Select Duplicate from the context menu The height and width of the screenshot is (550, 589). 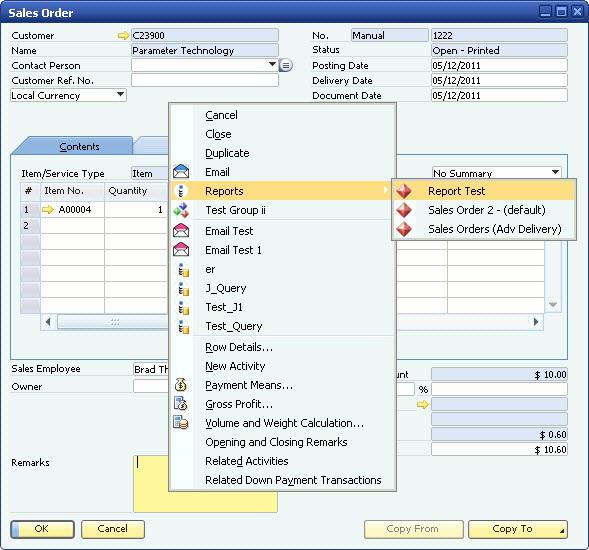[227, 153]
